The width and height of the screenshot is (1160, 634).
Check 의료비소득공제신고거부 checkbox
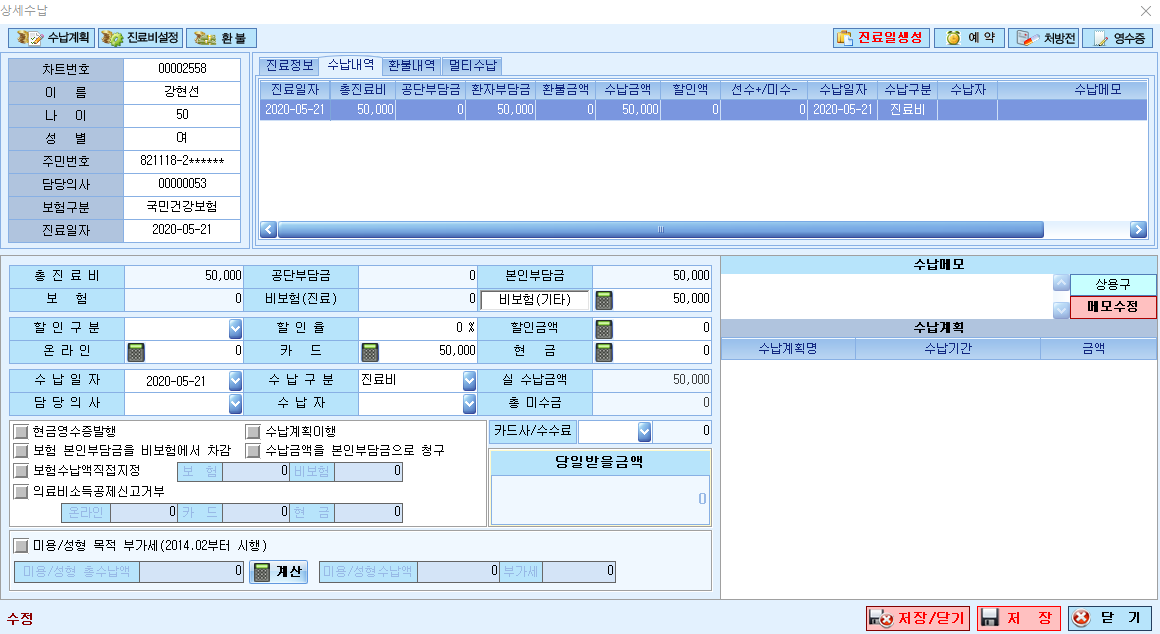pyautogui.click(x=21, y=491)
